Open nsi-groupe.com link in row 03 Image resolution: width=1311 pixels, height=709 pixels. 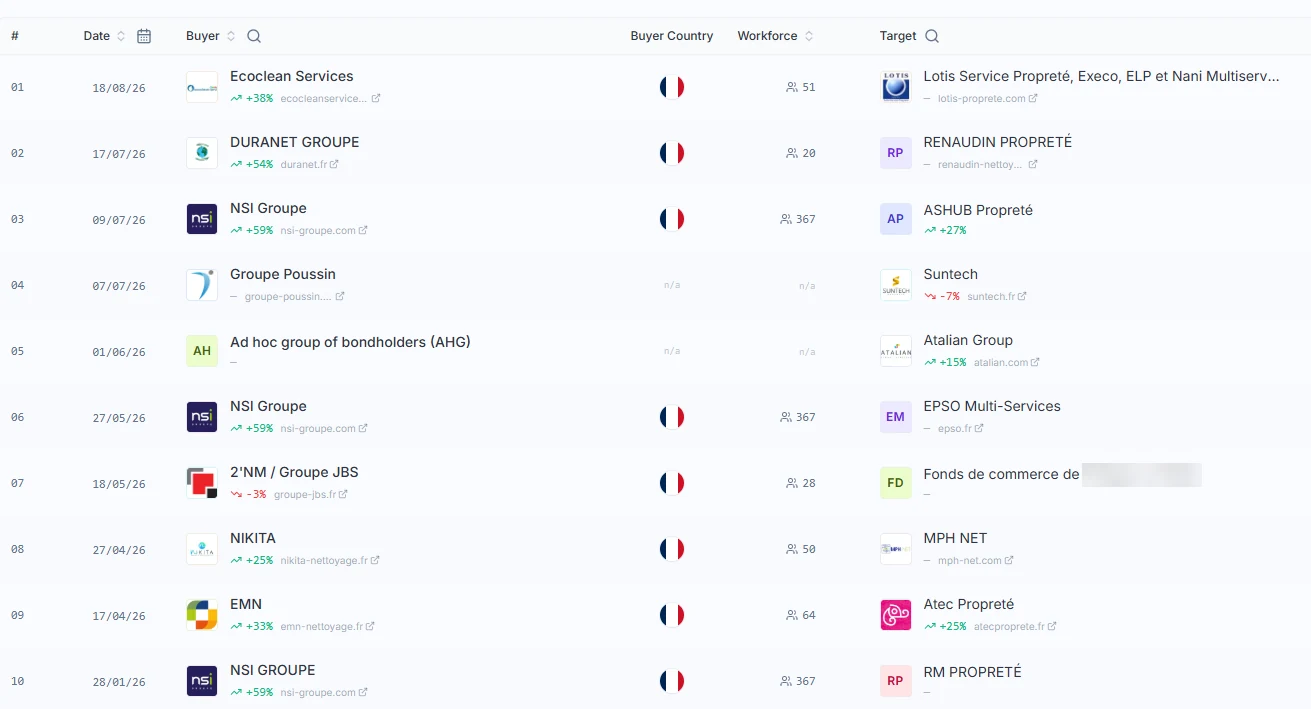(x=324, y=231)
